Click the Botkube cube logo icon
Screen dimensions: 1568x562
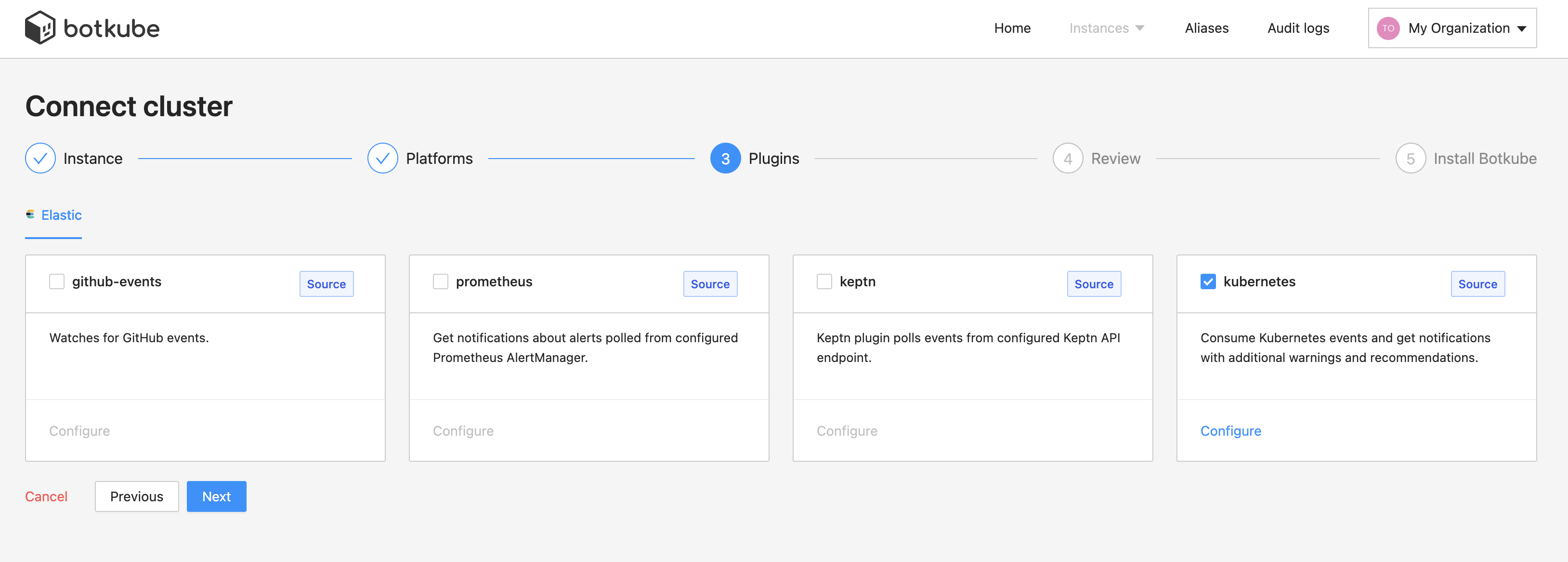40,28
